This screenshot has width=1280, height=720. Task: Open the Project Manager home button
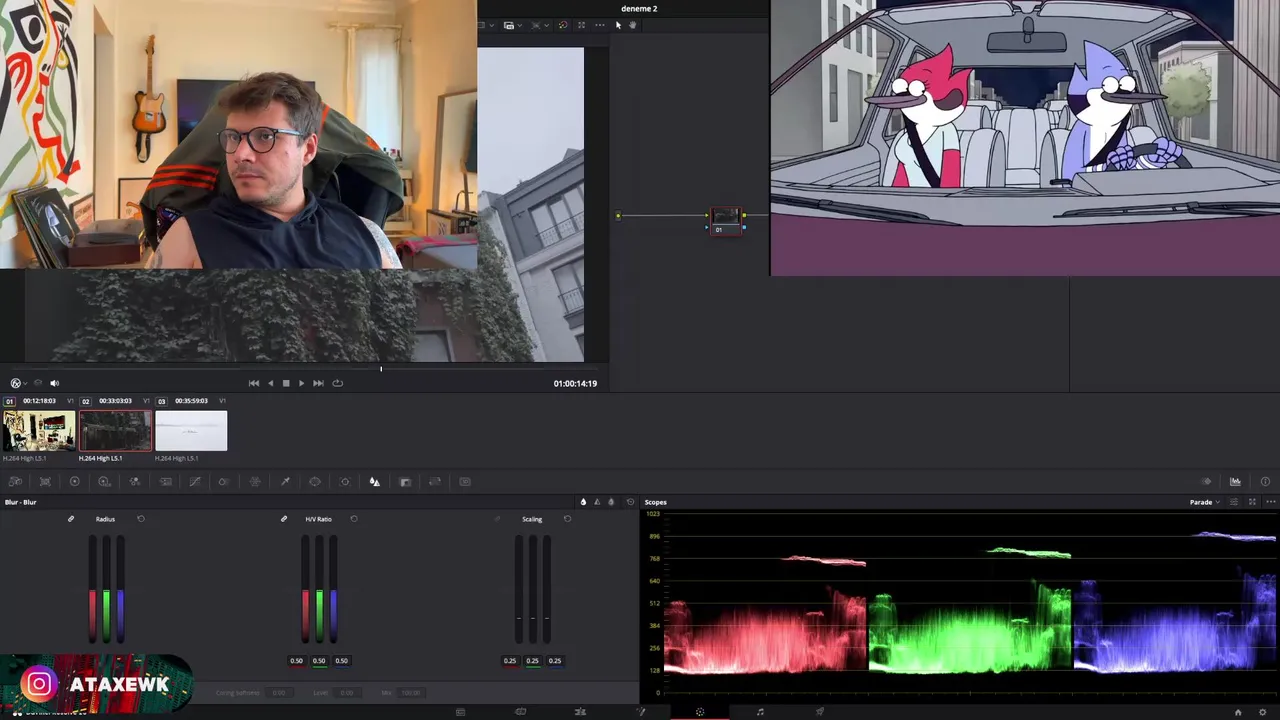pyautogui.click(x=1238, y=712)
